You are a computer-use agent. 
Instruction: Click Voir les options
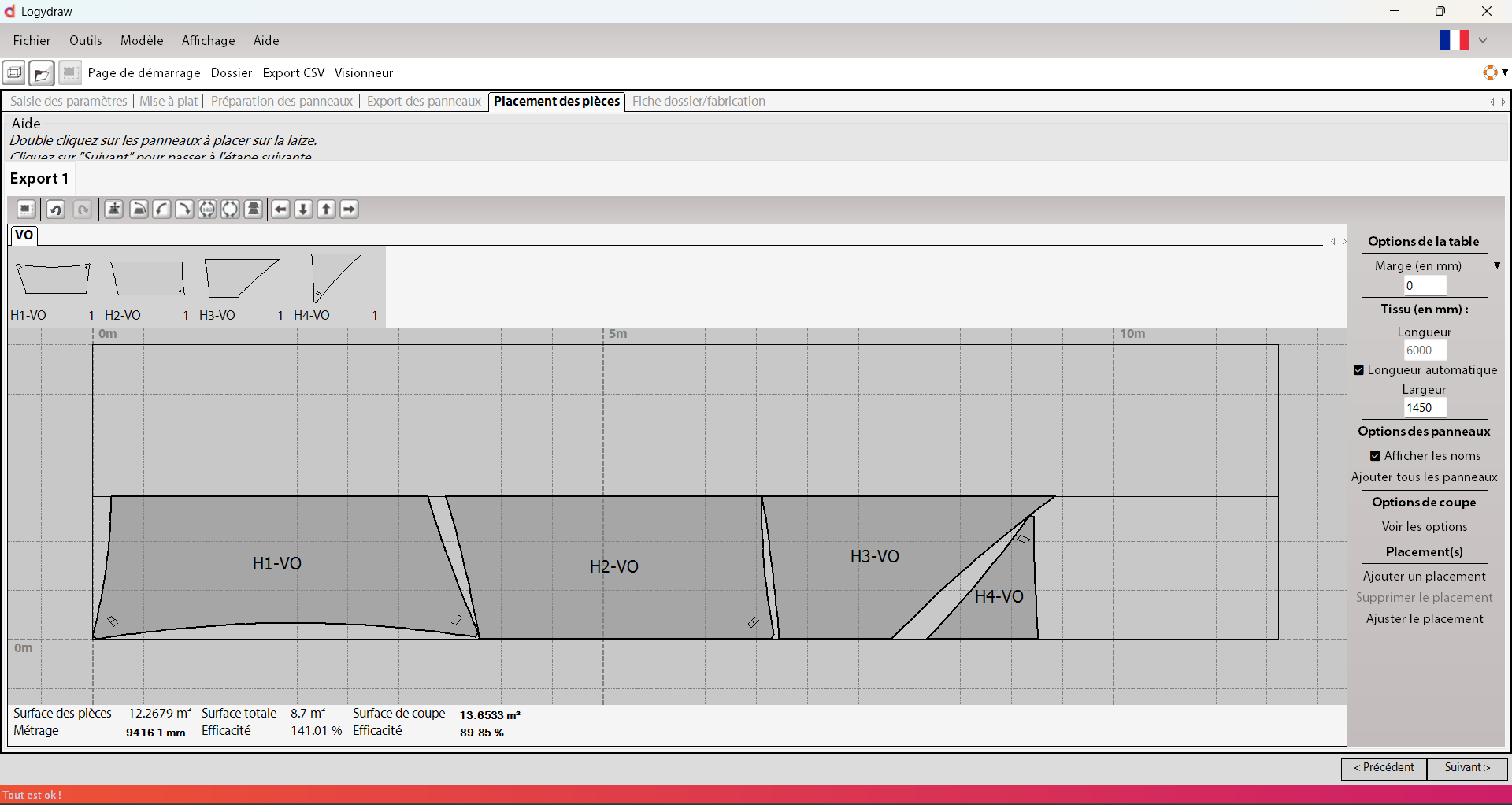pos(1425,527)
